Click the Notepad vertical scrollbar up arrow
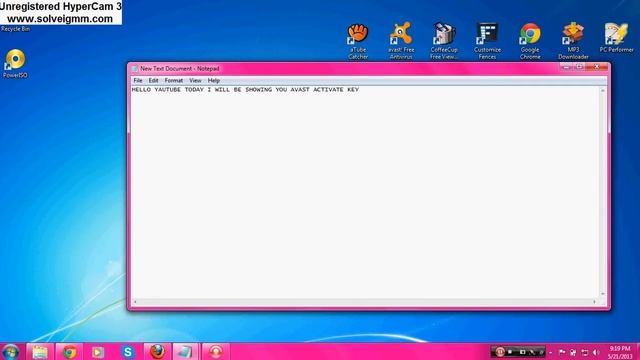Image resolution: width=640 pixels, height=360 pixels. pos(602,90)
